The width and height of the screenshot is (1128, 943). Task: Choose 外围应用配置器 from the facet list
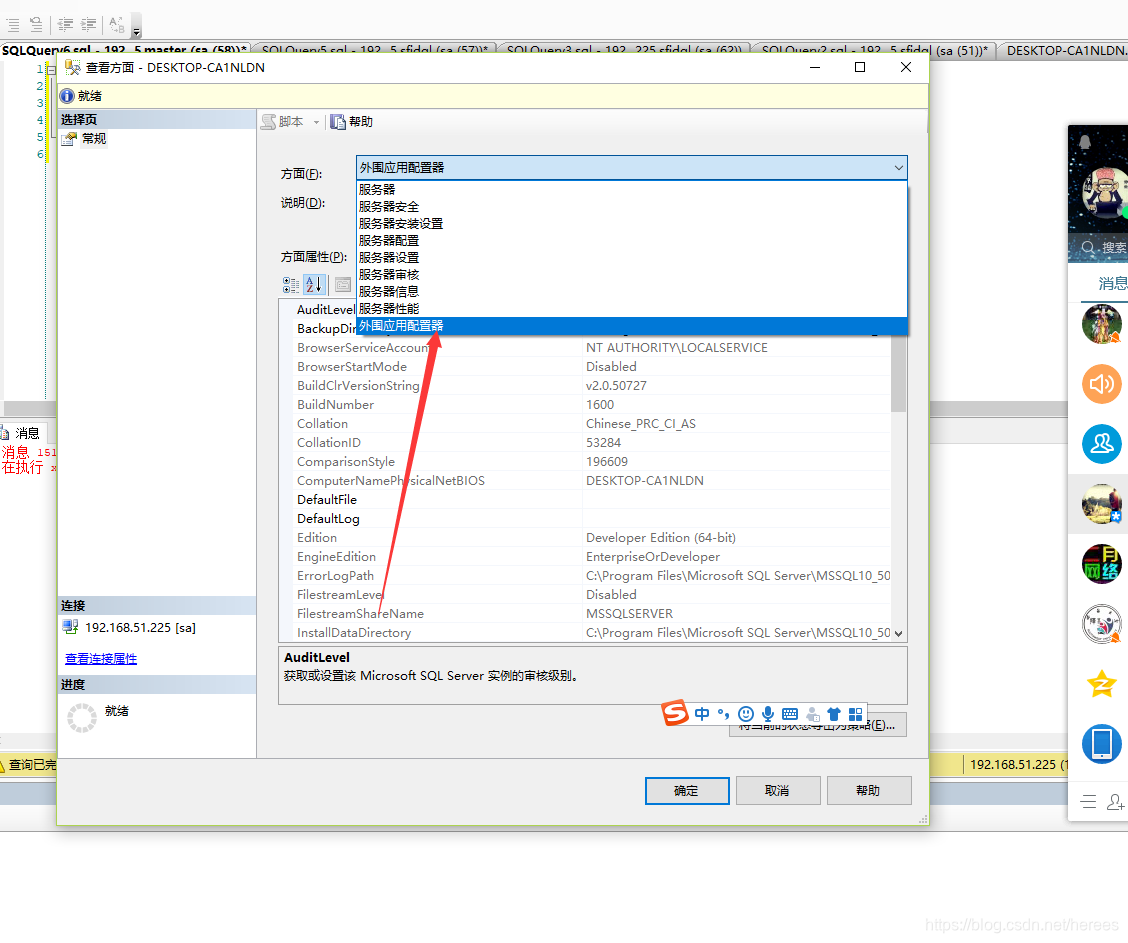tap(631, 326)
